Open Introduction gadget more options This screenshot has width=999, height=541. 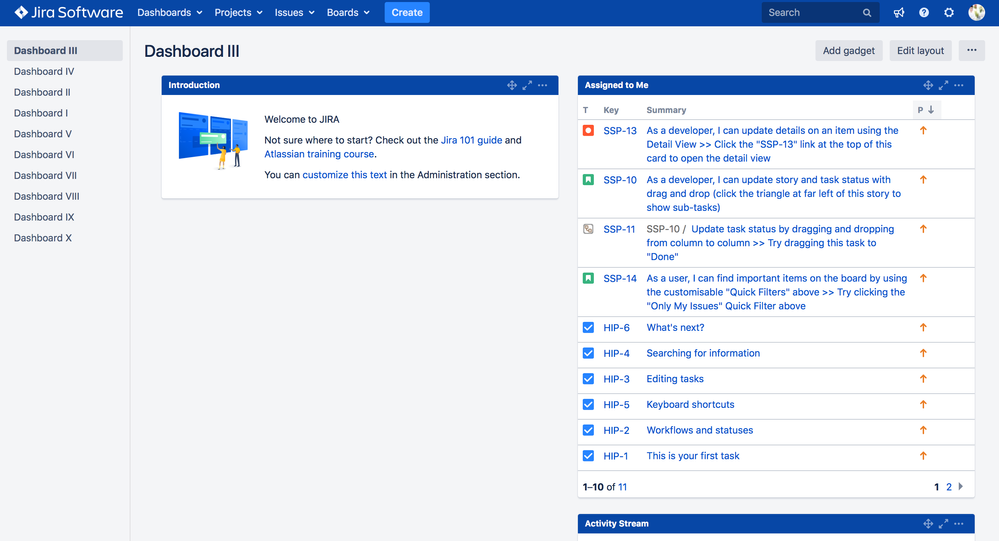pyautogui.click(x=542, y=85)
